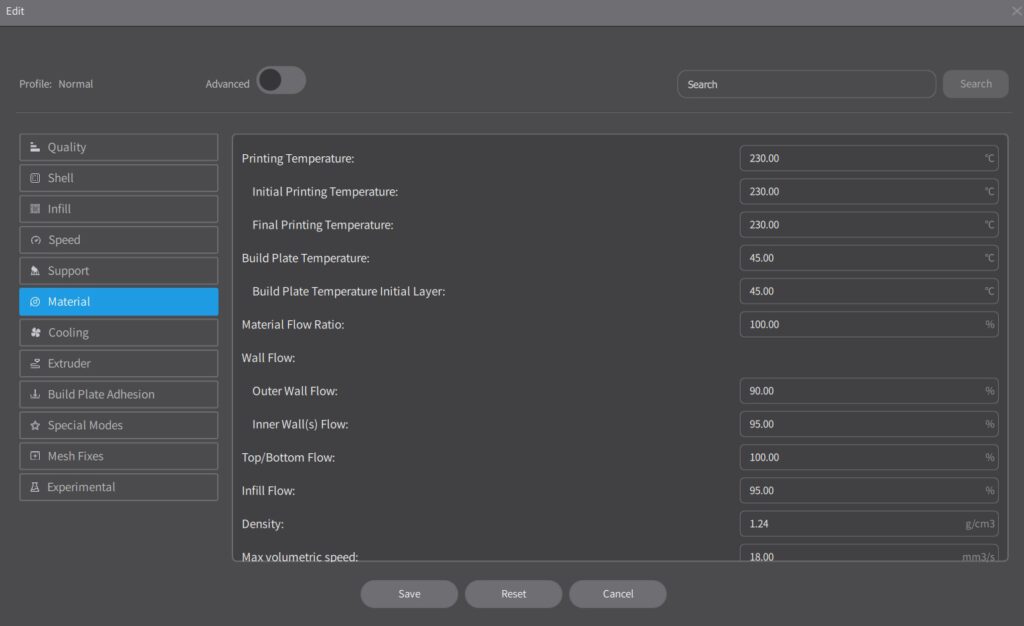1024x626 pixels.
Task: Click the Build Plate Adhesion icon
Action: 35,395
